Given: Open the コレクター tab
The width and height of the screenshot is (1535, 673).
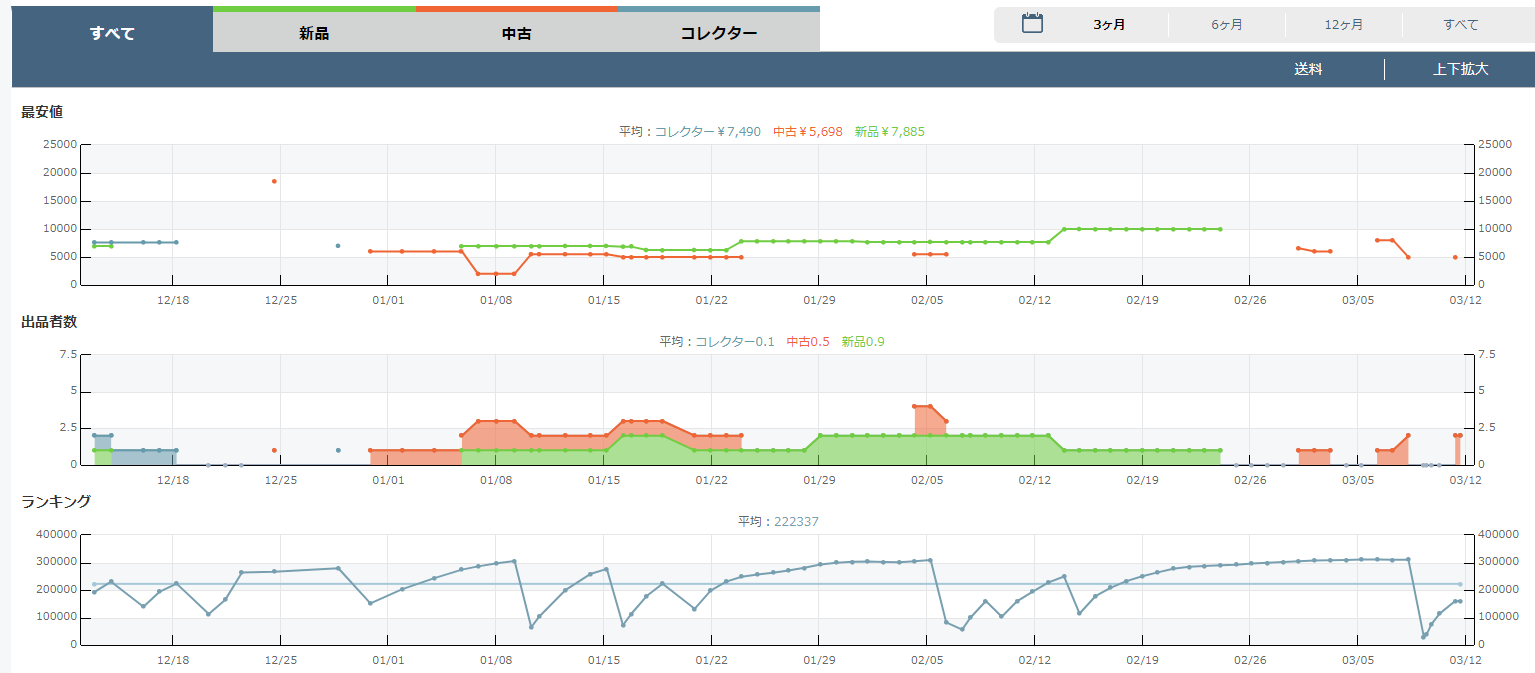Looking at the screenshot, I should coord(718,33).
